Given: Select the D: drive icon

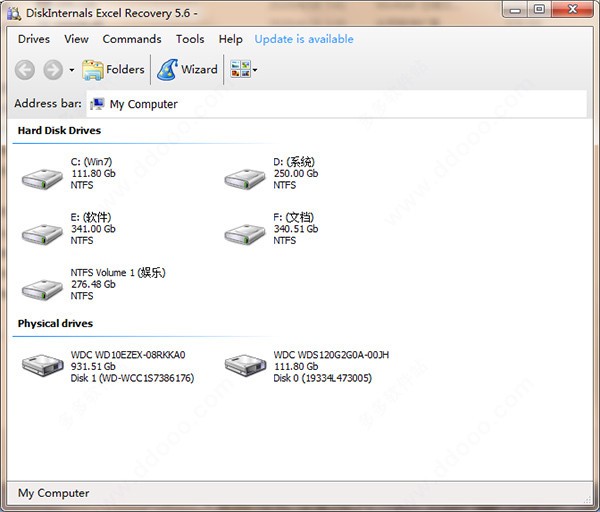Looking at the screenshot, I should [244, 177].
